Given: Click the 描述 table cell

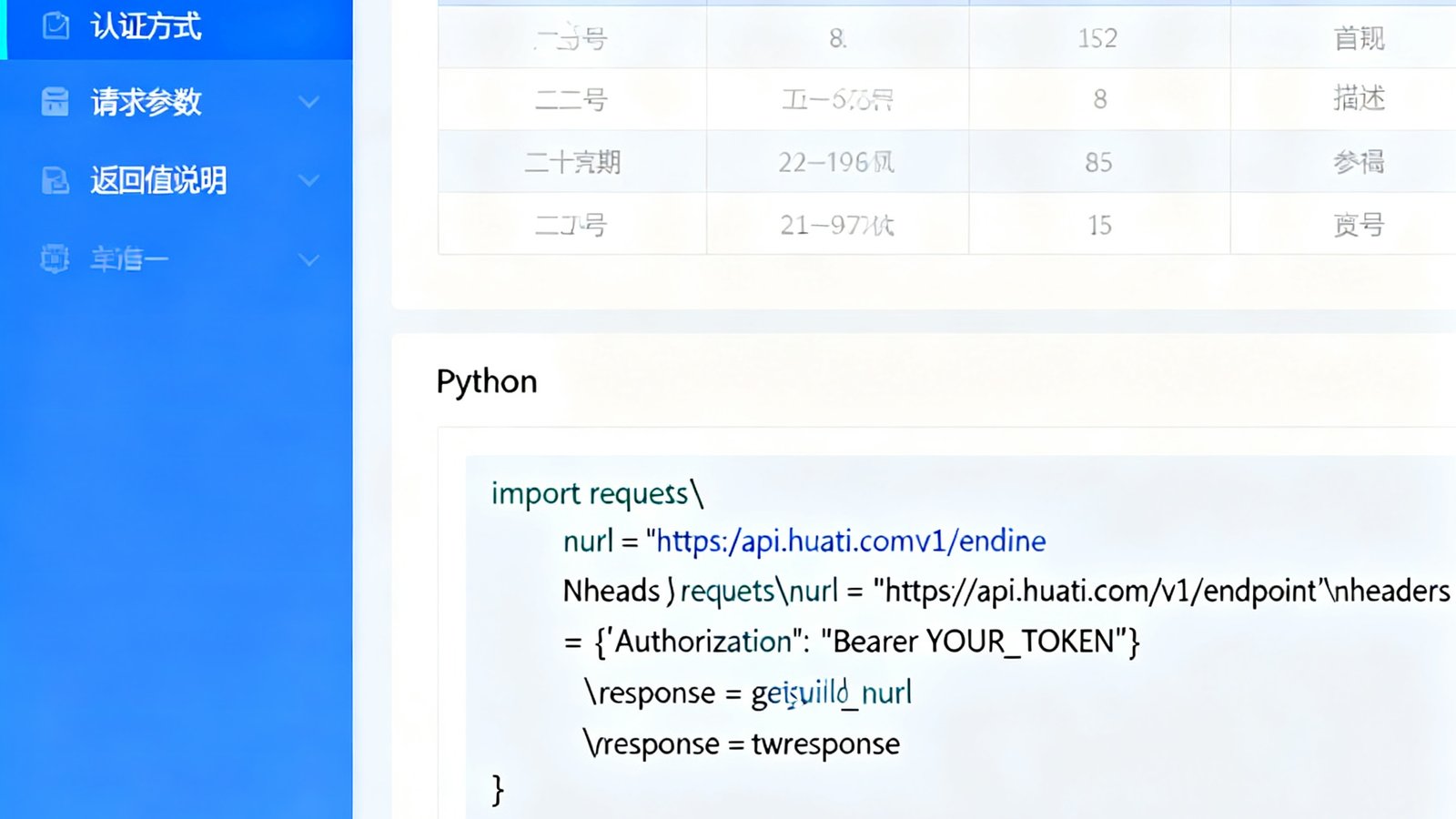Looking at the screenshot, I should click(1359, 98).
